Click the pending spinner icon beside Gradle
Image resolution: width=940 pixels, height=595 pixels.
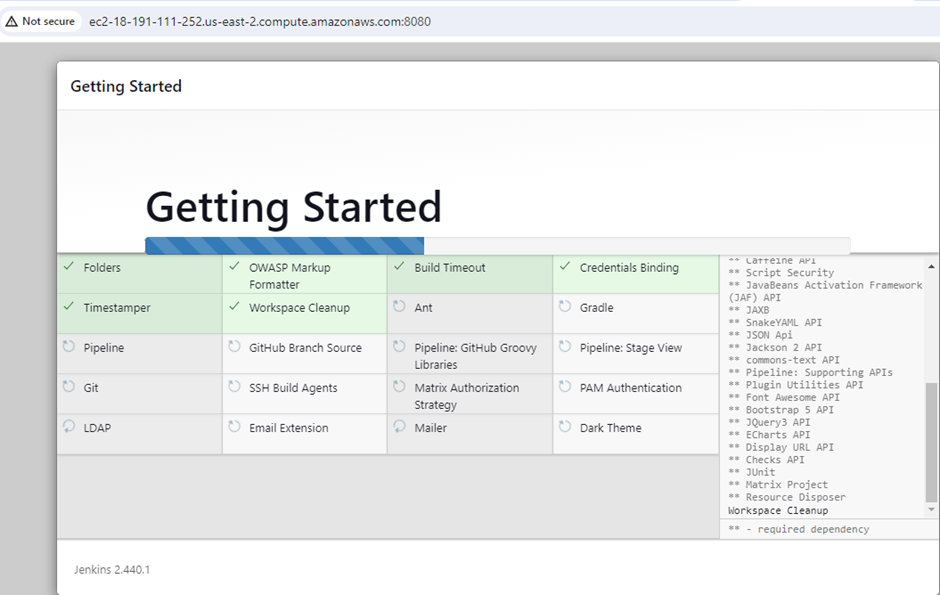click(x=565, y=306)
